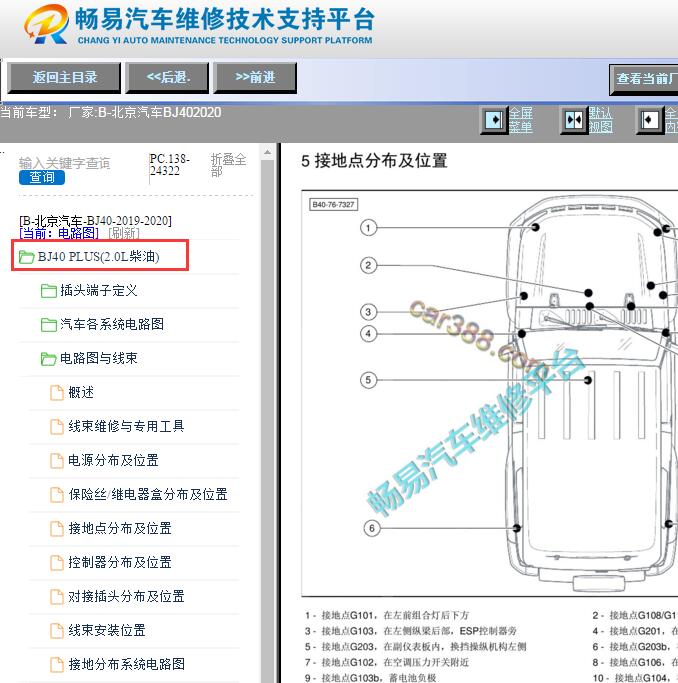Viewport: 678px width, 683px height.
Task: Open the 全屏菜单 link
Action: coord(521,120)
